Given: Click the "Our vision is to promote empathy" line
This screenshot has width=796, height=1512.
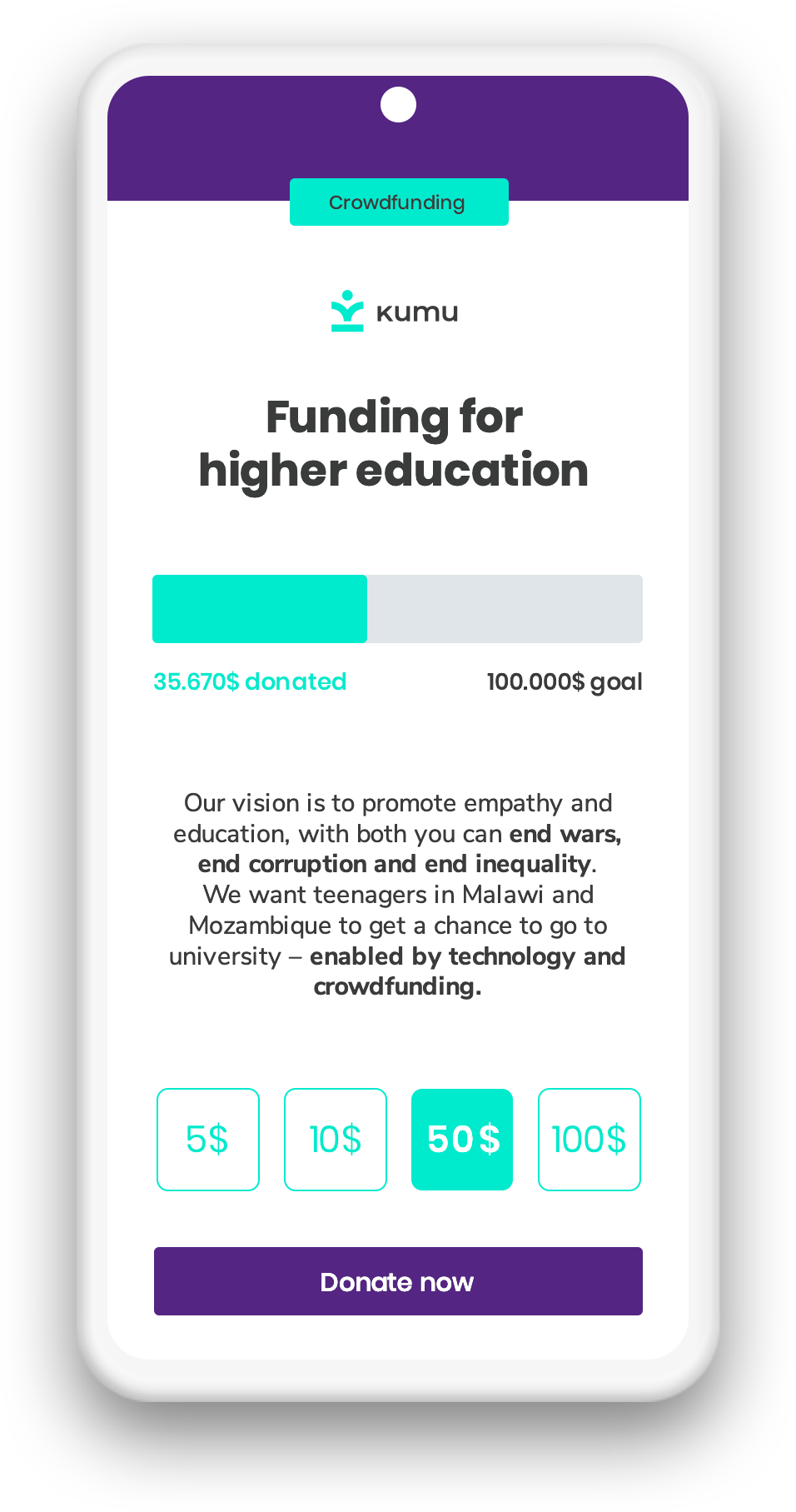Looking at the screenshot, I should (398, 803).
